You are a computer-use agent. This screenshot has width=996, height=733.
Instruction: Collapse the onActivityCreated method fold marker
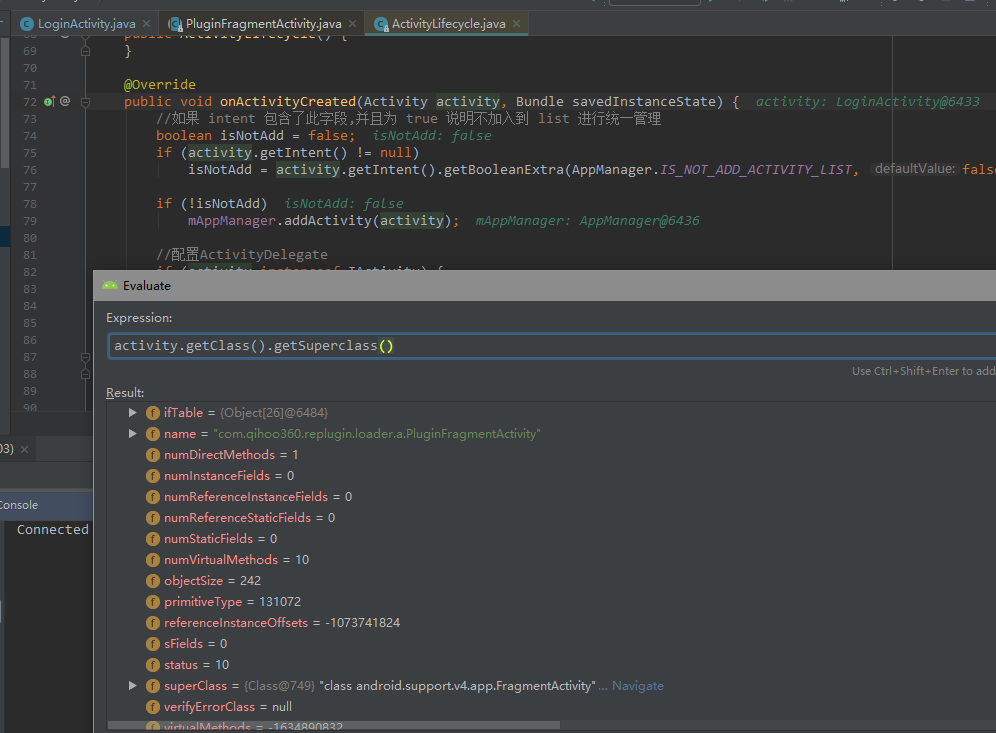pyautogui.click(x=85, y=102)
